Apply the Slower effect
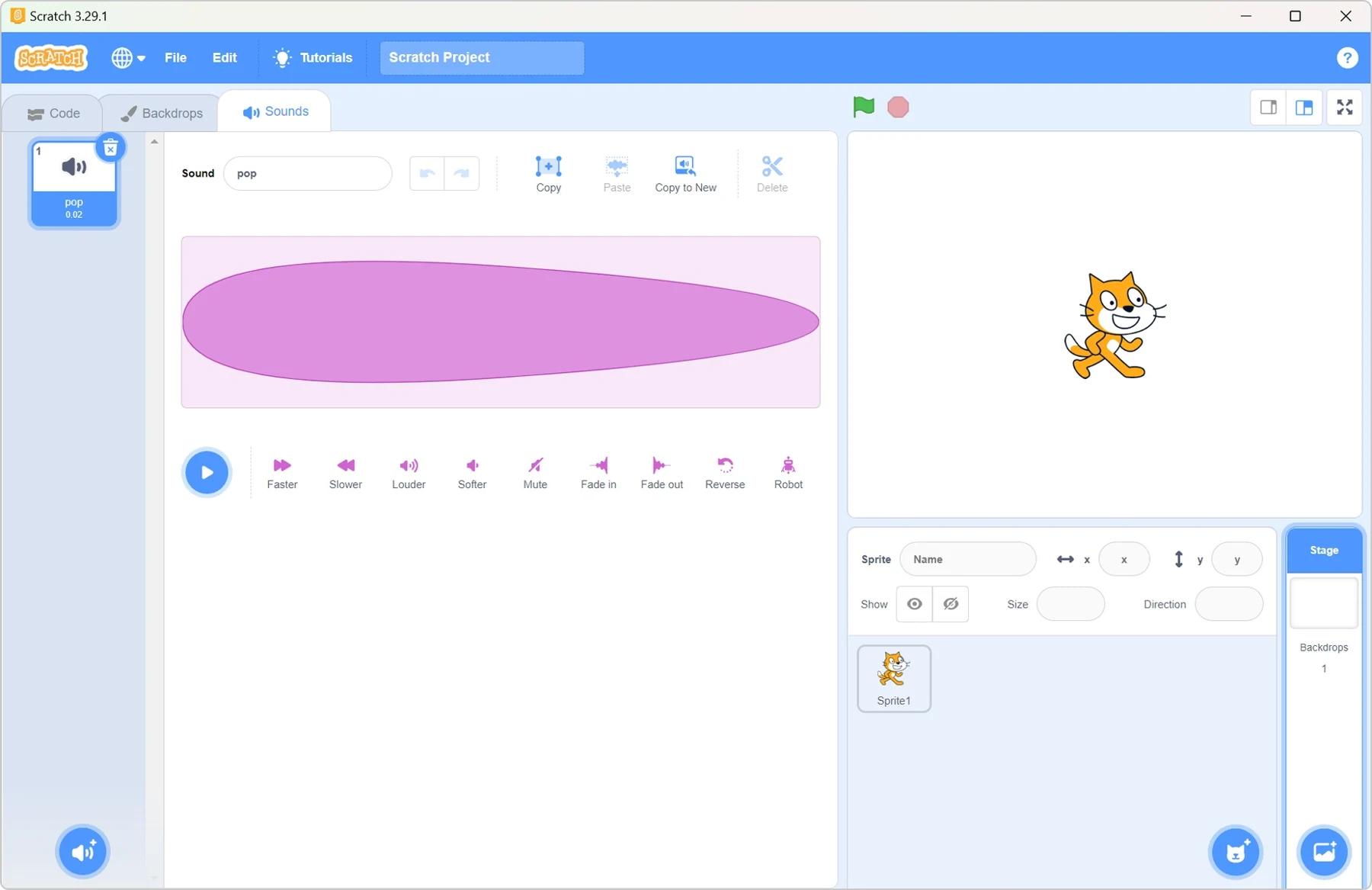Viewport: 1372px width, 890px height. (x=345, y=474)
